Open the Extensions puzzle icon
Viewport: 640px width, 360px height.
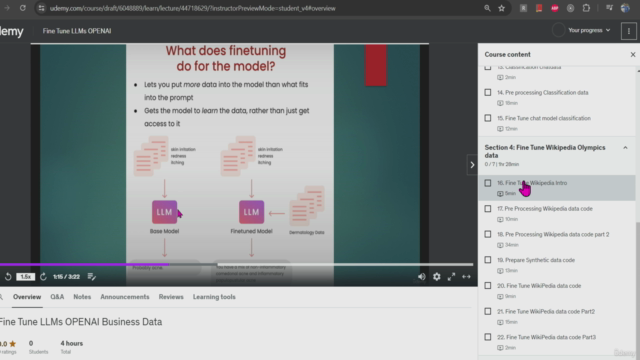point(586,8)
